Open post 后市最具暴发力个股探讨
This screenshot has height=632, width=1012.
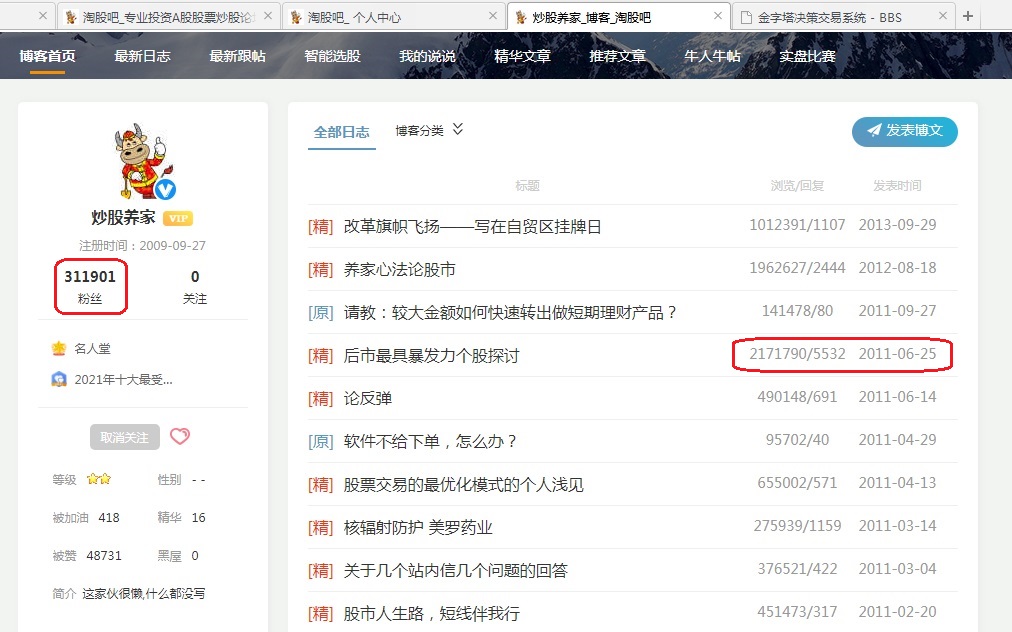(x=431, y=356)
